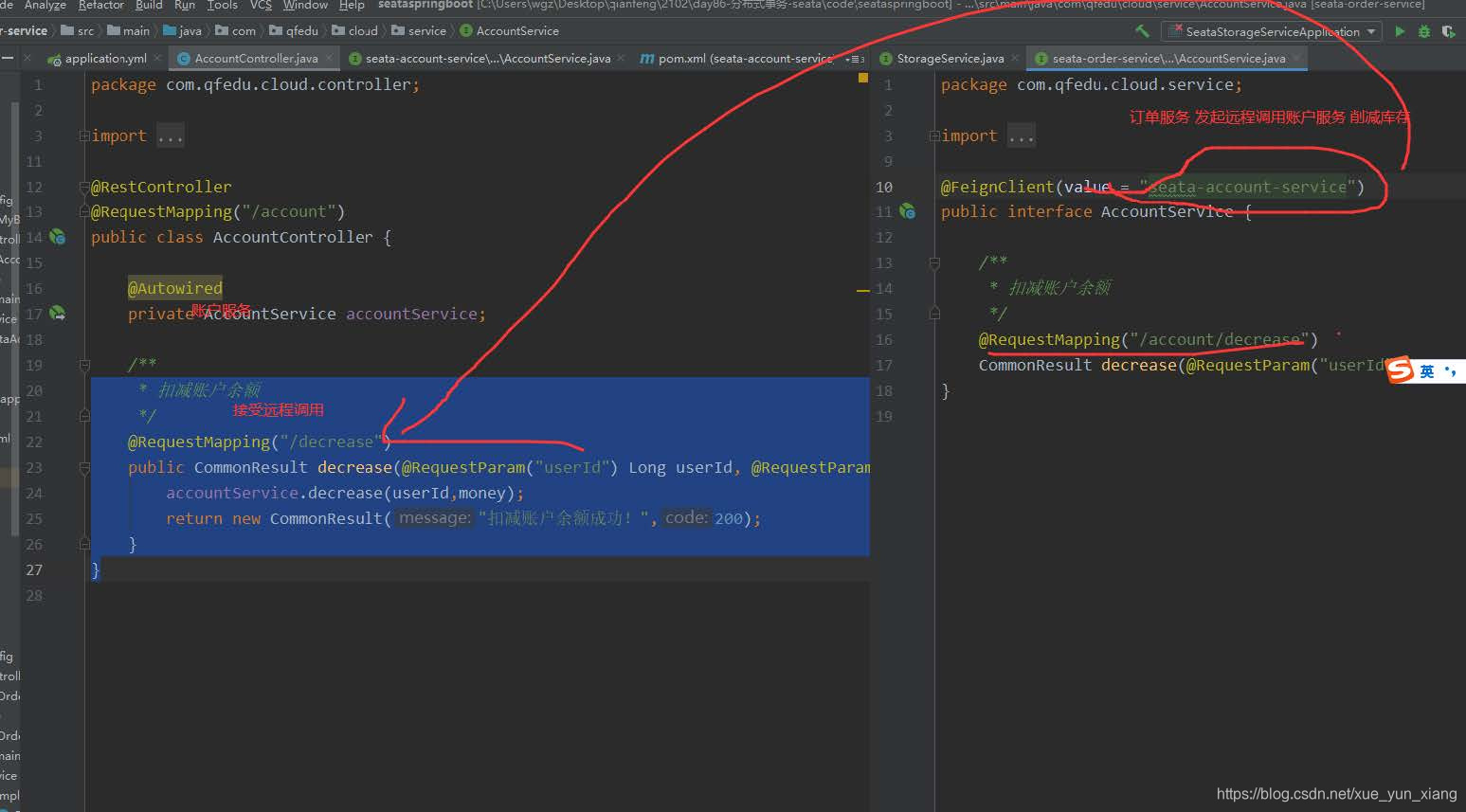The width and height of the screenshot is (1466, 812).
Task: Click the src breadcrumb folder
Action: point(78,31)
